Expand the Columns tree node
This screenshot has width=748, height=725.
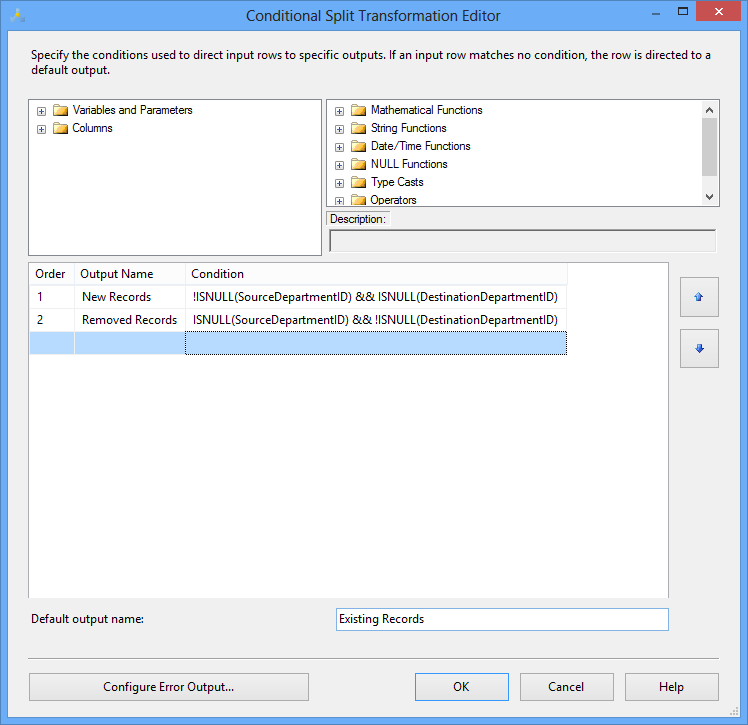(x=41, y=129)
